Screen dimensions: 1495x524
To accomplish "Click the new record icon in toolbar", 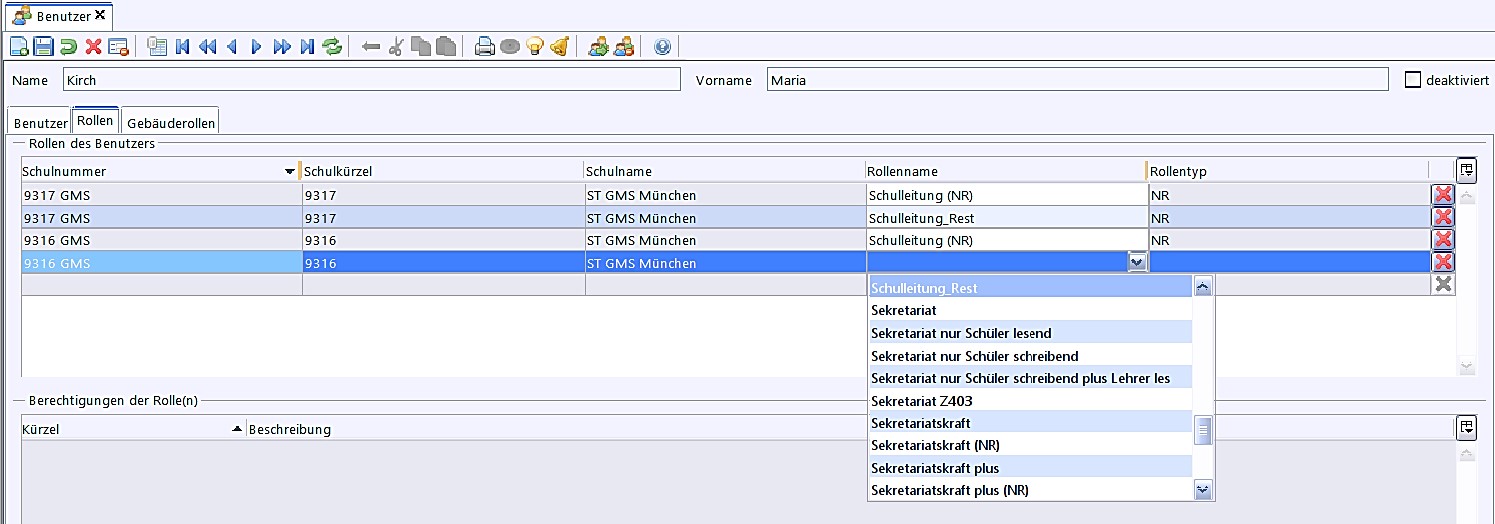I will [19, 46].
